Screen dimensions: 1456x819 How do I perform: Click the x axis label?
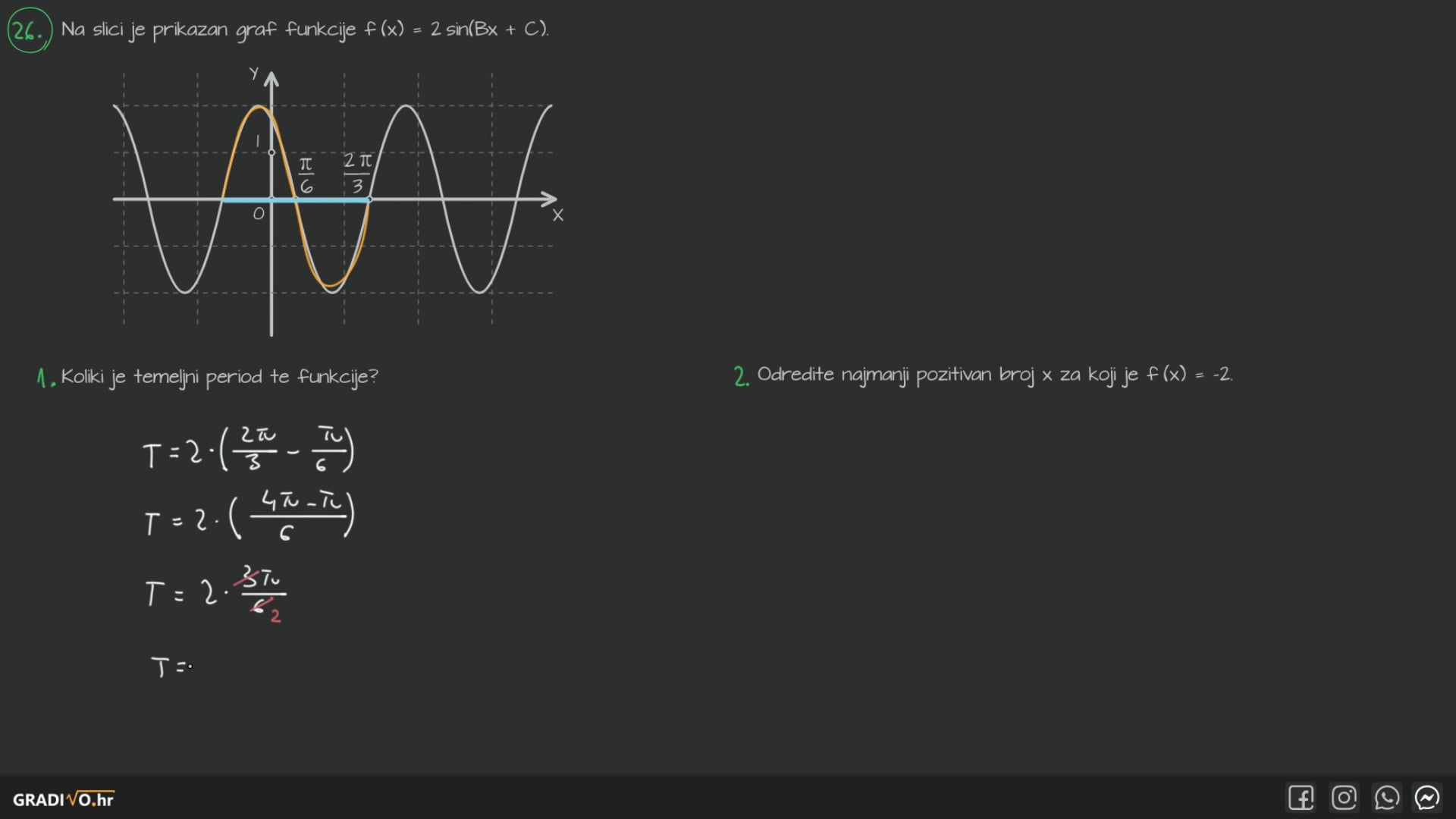[558, 215]
